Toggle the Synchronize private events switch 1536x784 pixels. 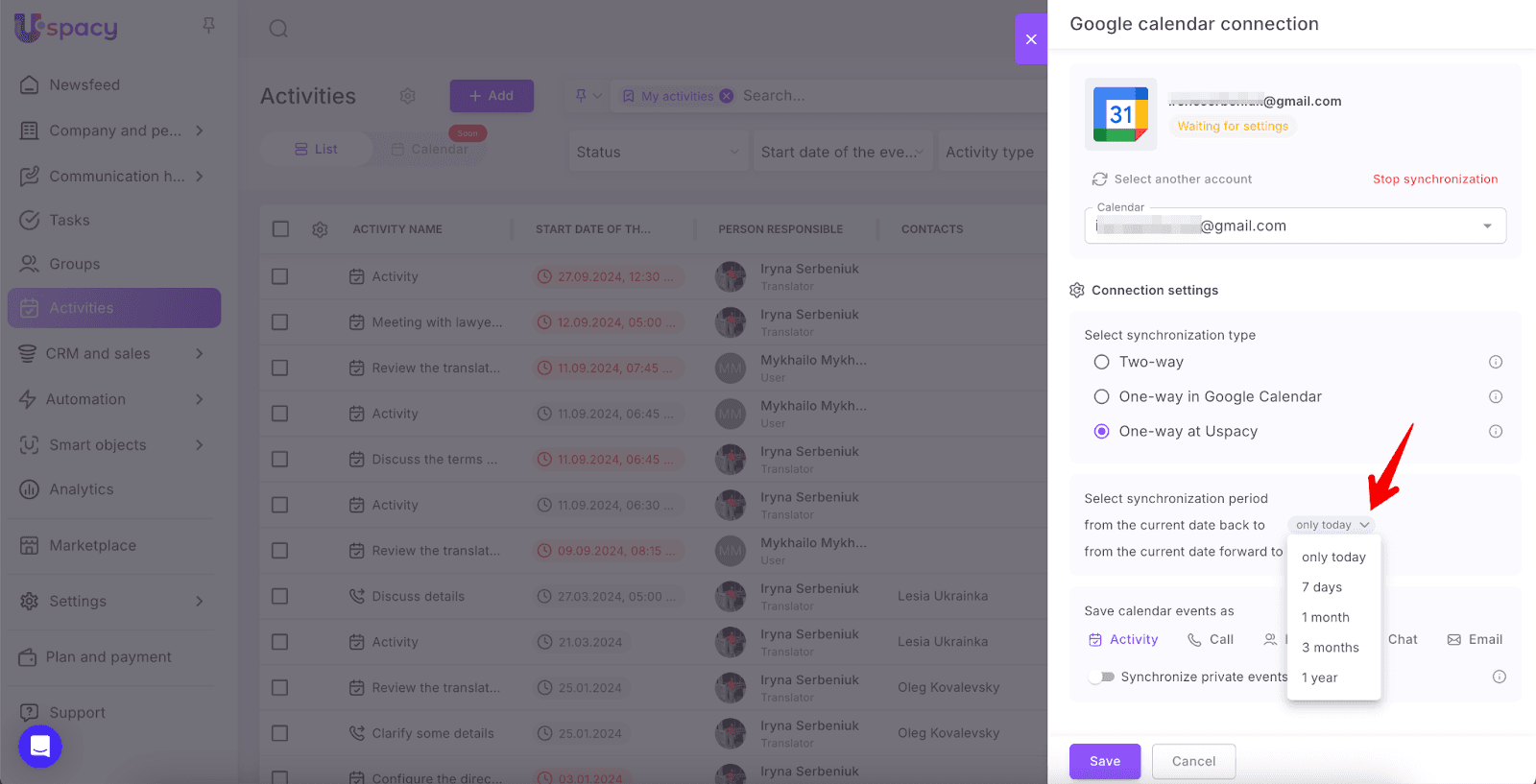coord(1101,677)
